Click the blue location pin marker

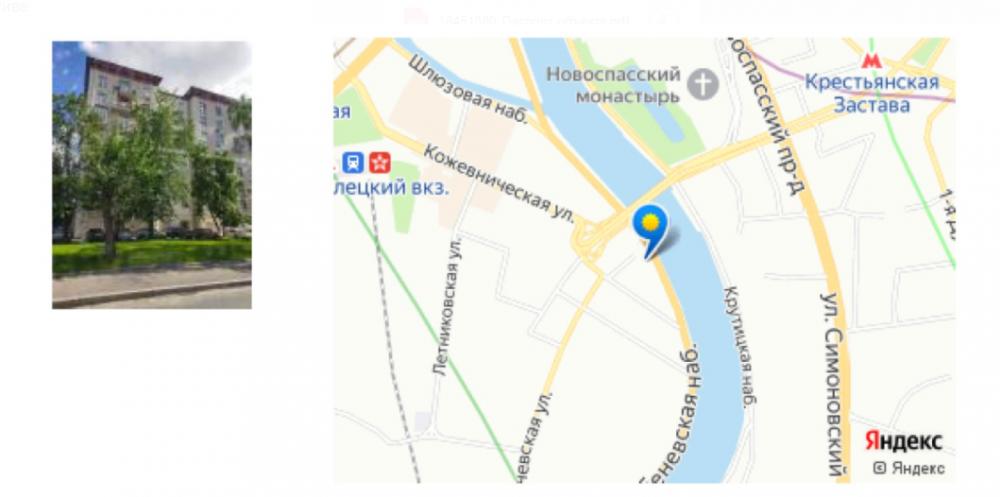[x=651, y=231]
